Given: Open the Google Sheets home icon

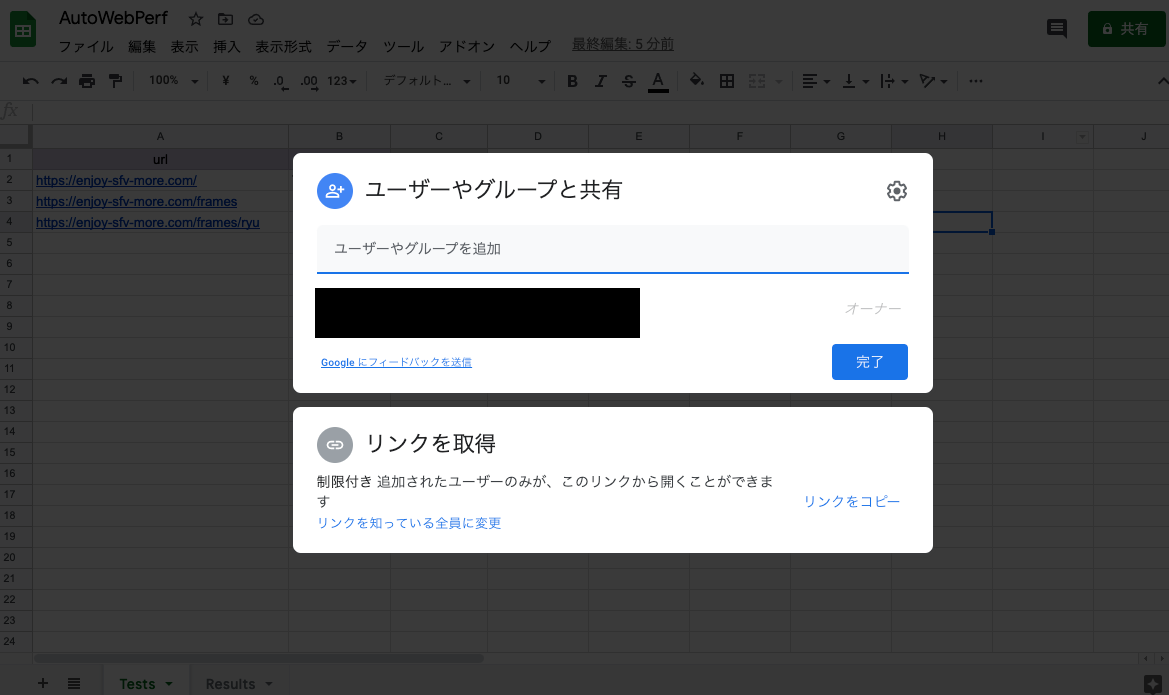Looking at the screenshot, I should [x=22, y=30].
